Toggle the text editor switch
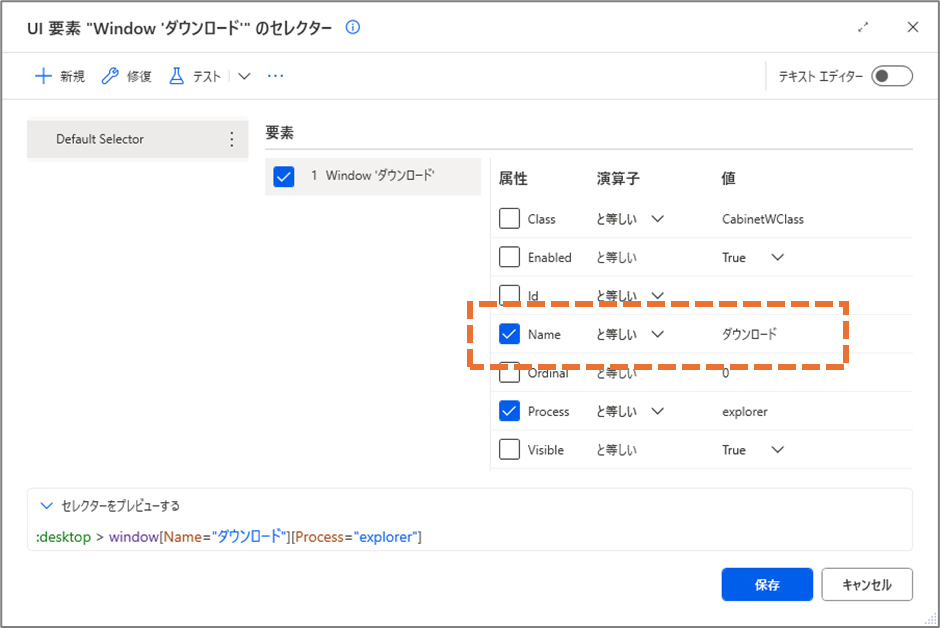 (x=891, y=76)
